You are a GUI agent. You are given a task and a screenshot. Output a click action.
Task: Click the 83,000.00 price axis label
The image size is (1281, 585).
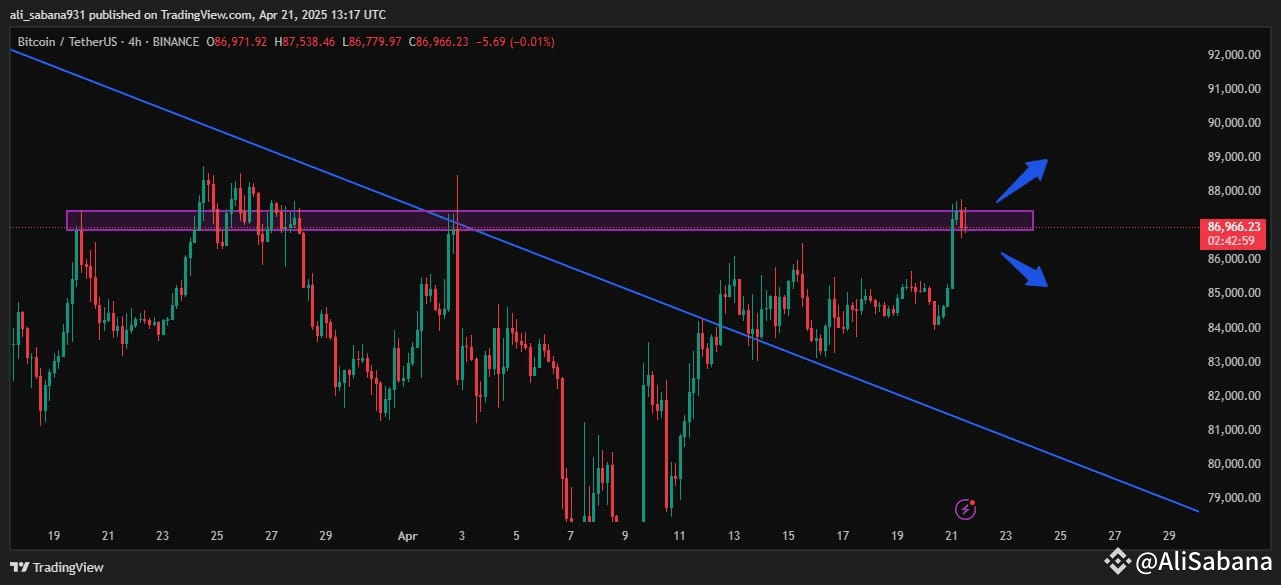pyautogui.click(x=1233, y=362)
